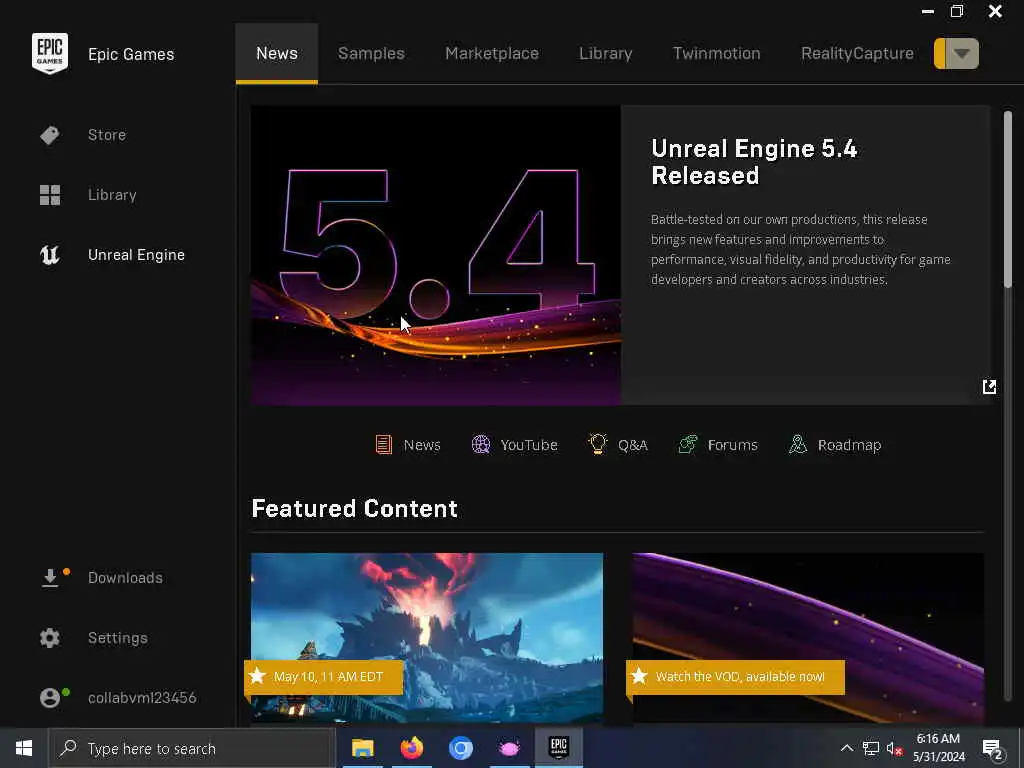
Task: Click the May 10, 11 AM EDT badge
Action: click(x=324, y=677)
